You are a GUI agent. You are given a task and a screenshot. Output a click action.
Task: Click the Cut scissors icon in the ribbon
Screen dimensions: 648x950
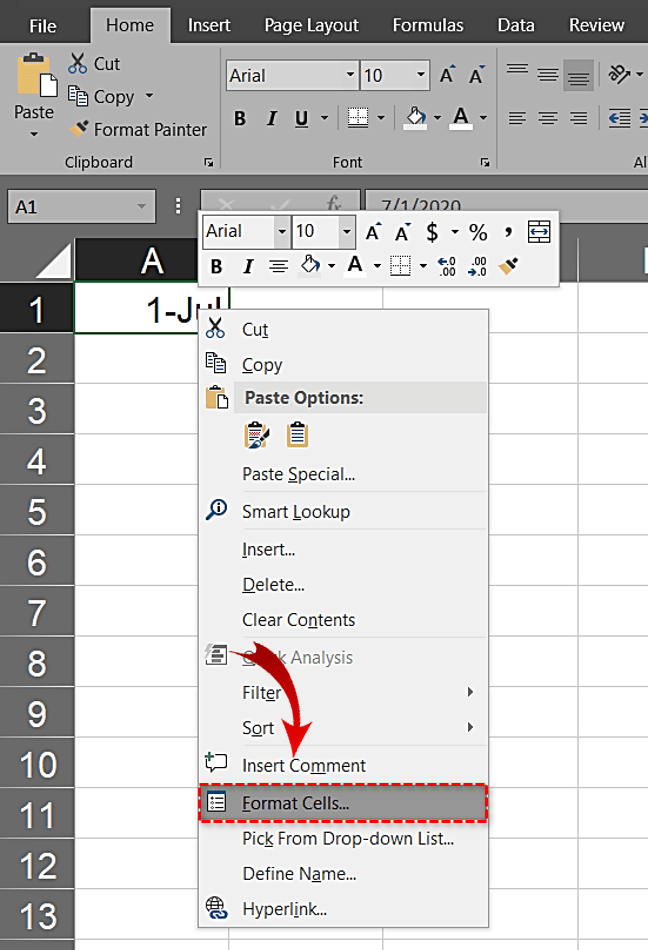click(x=78, y=64)
